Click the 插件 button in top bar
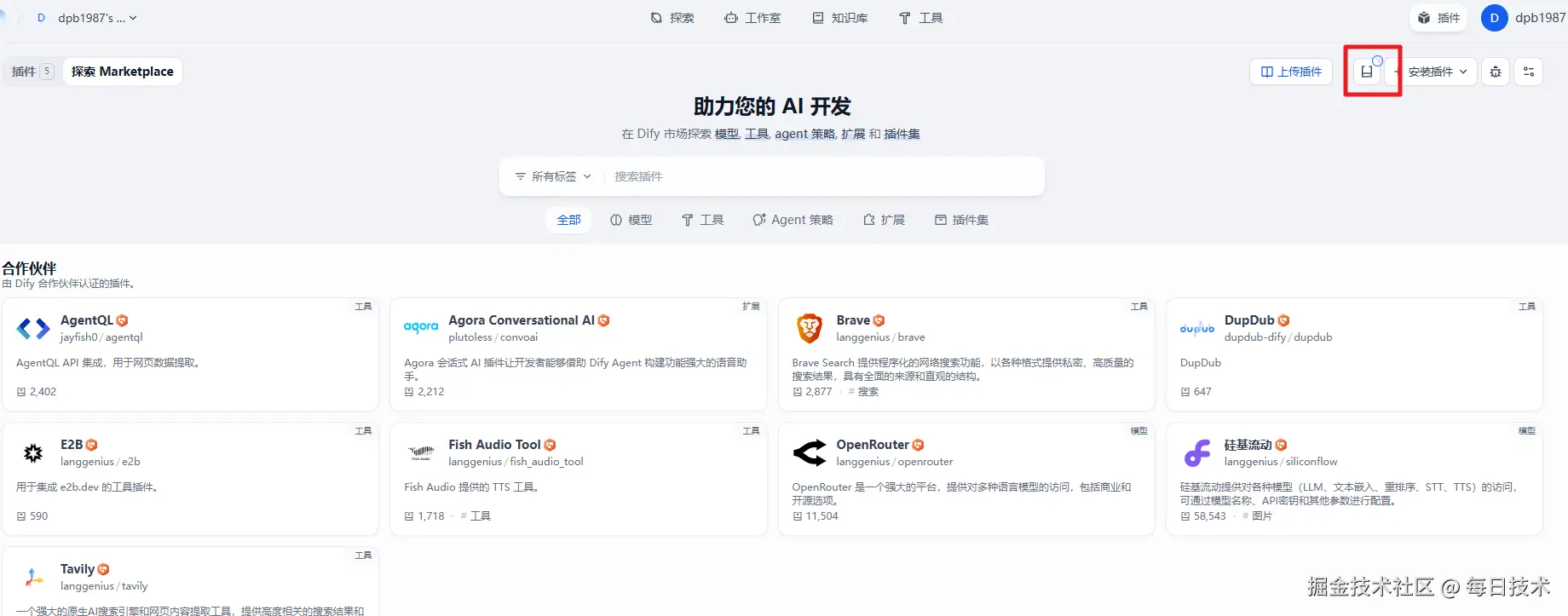The width and height of the screenshot is (1568, 616). click(x=1438, y=18)
